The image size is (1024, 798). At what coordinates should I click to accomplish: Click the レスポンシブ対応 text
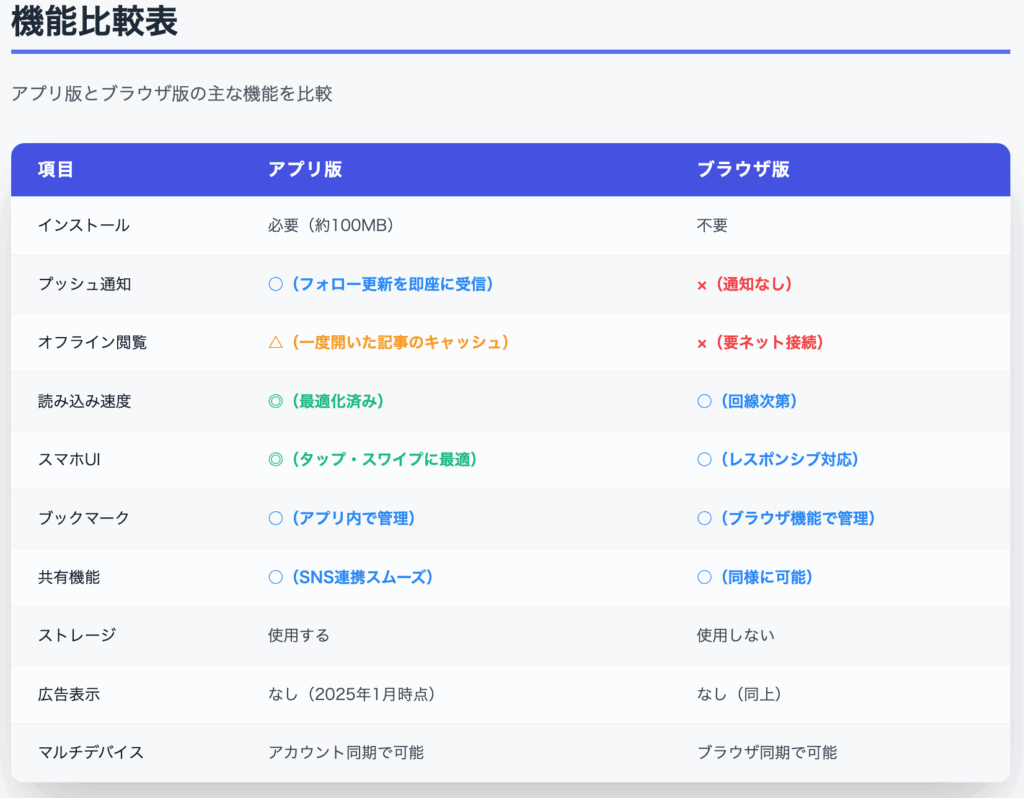pyautogui.click(x=787, y=459)
